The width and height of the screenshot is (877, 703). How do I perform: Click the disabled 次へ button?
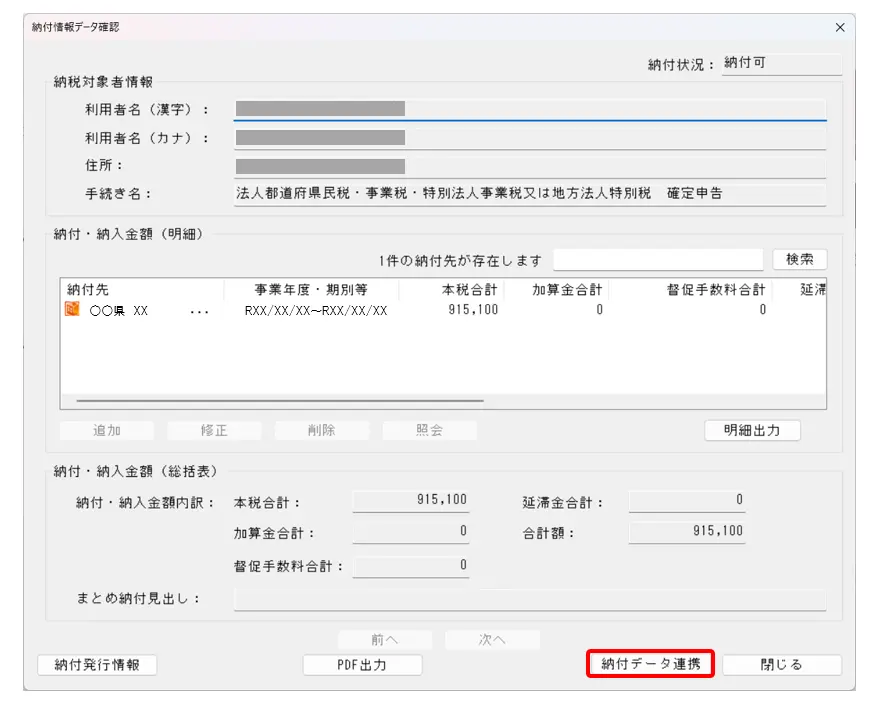492,639
